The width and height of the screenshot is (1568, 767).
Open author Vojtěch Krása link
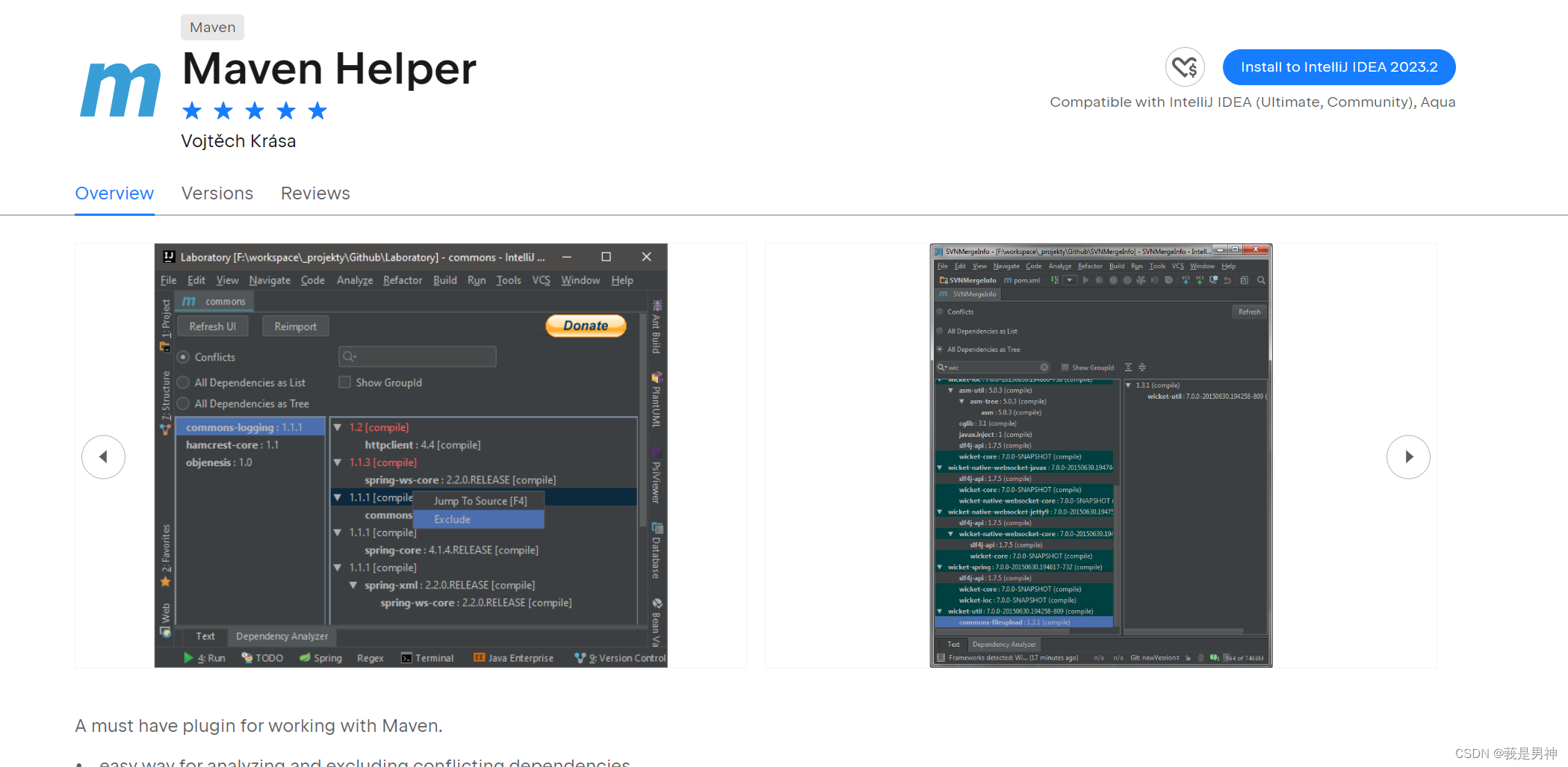(238, 141)
